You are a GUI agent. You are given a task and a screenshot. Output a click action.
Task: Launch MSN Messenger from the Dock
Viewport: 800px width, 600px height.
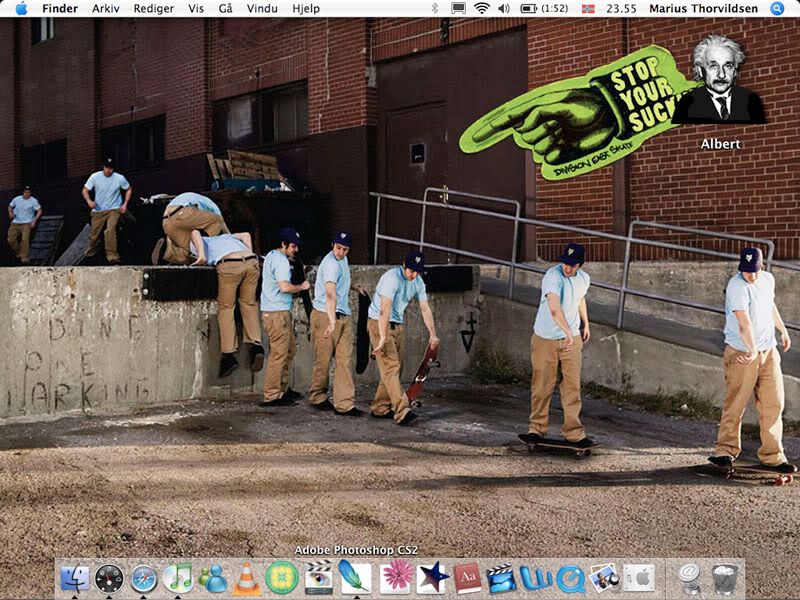pyautogui.click(x=213, y=578)
